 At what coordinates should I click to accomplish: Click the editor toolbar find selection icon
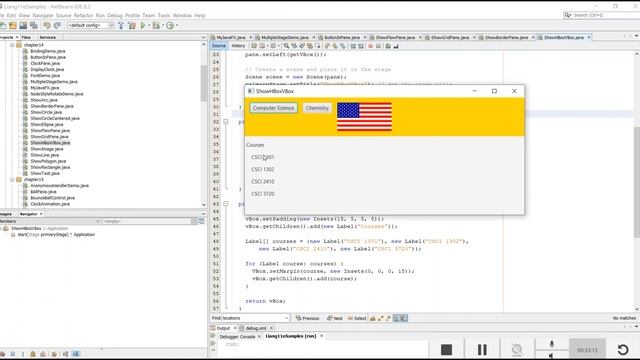click(x=286, y=46)
